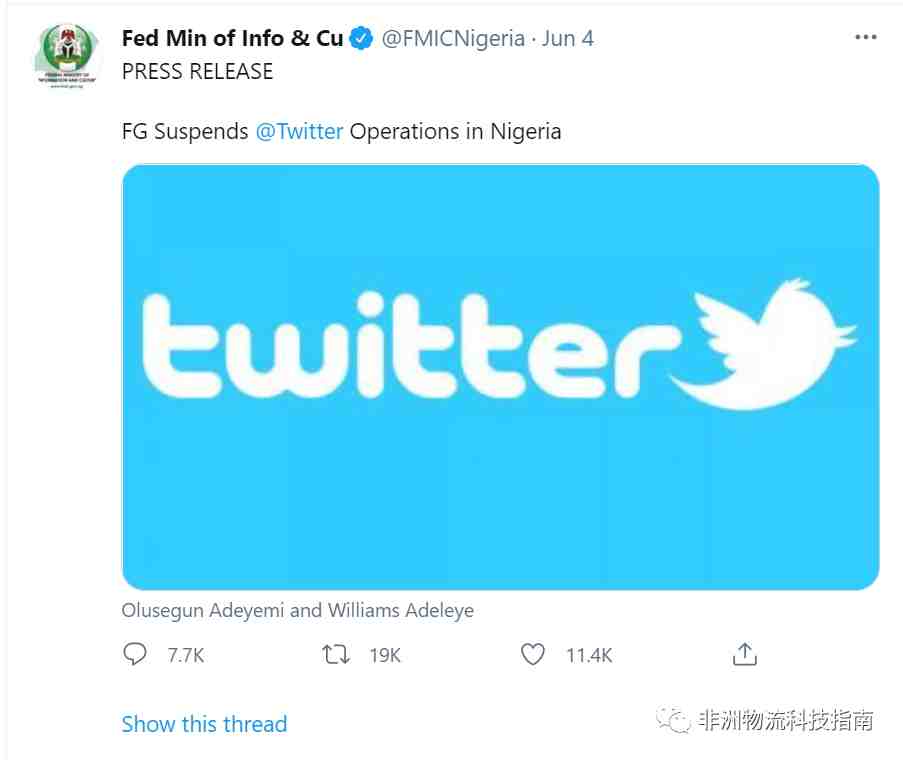Viewport: 903px width, 760px height.
Task: Click the blue verified badge
Action: coord(361,39)
